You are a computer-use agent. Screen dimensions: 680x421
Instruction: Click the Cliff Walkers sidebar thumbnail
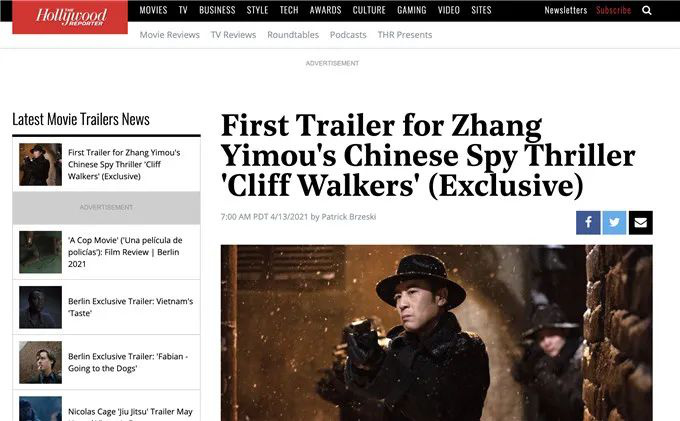40,164
